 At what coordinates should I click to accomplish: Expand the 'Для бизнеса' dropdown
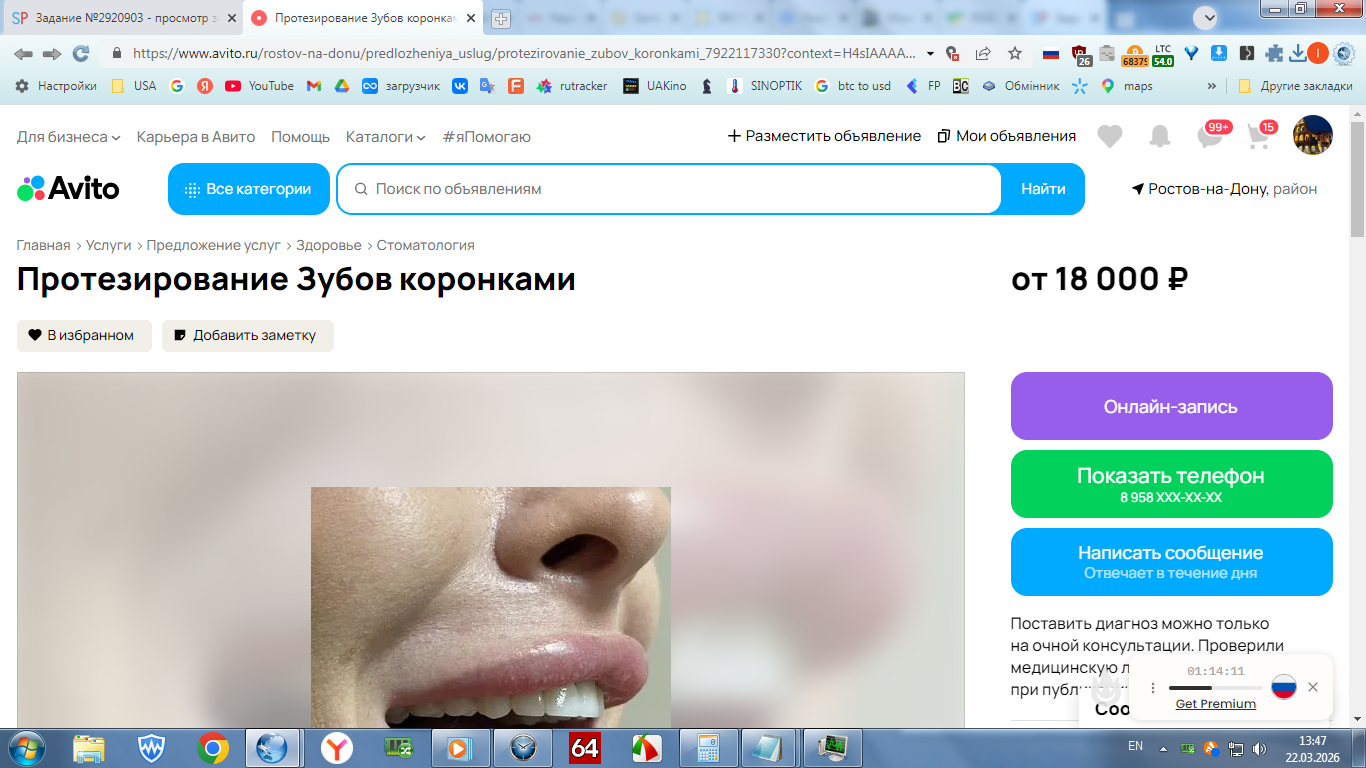[x=69, y=136]
